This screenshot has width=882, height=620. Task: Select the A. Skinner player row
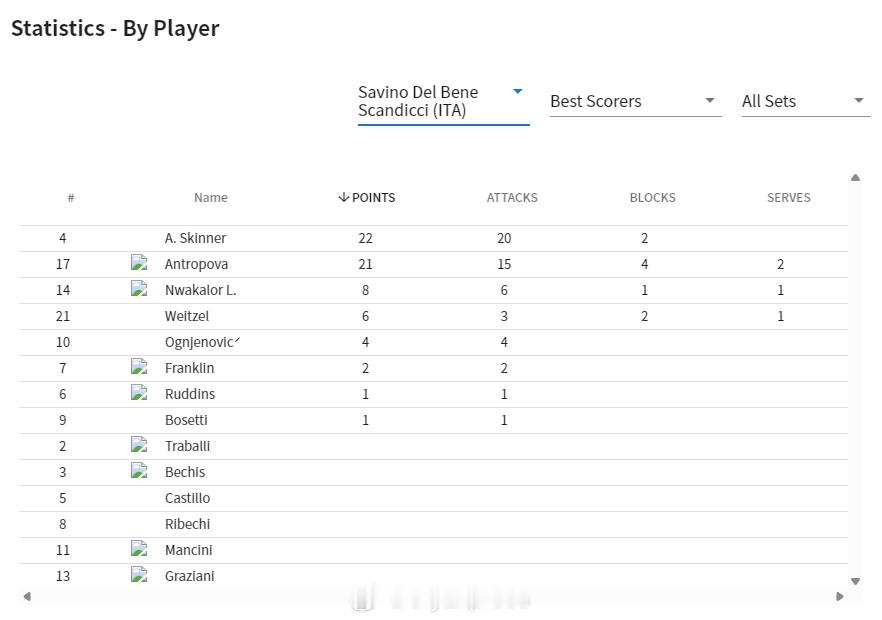tap(195, 238)
